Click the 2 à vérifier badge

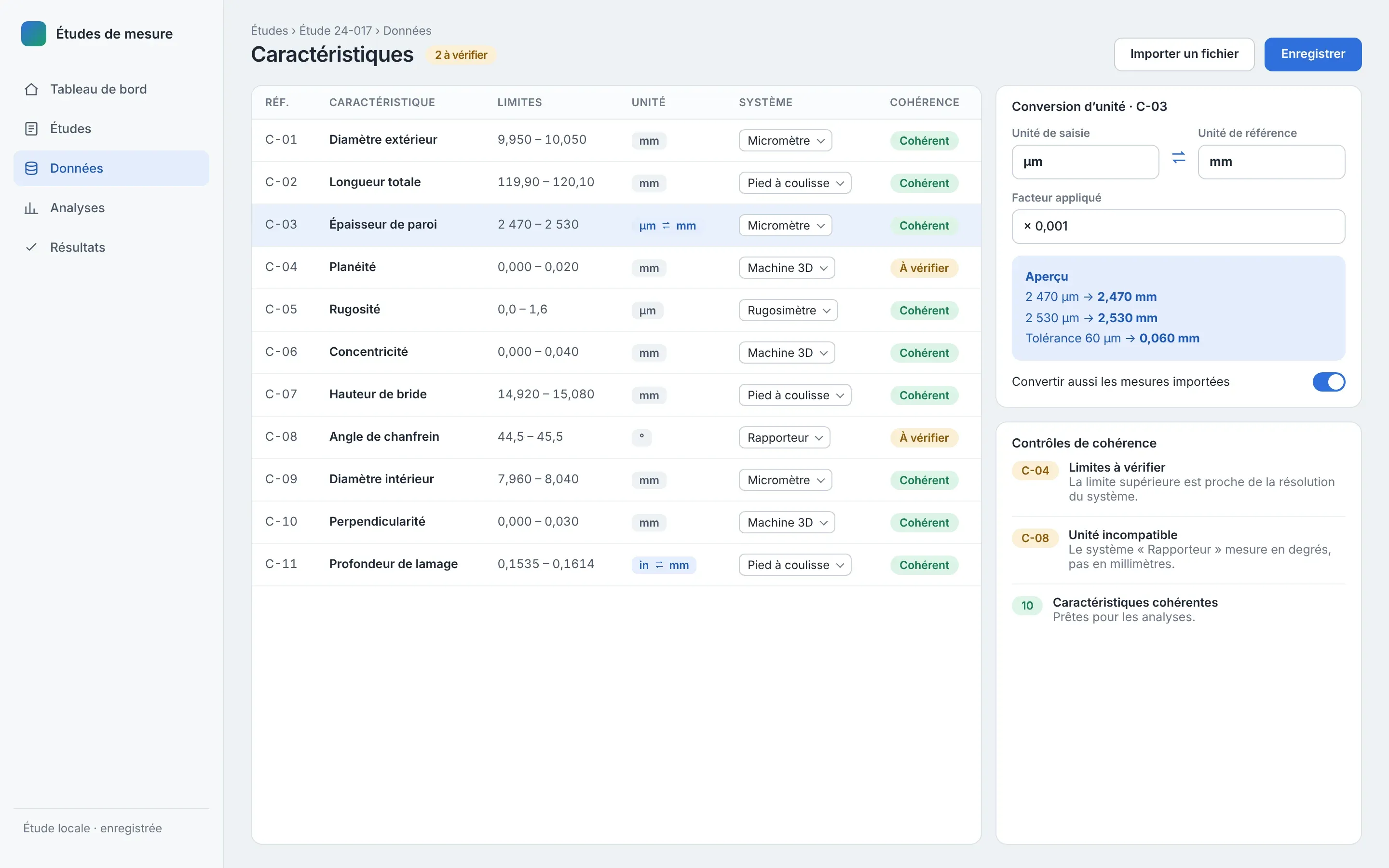(x=460, y=55)
